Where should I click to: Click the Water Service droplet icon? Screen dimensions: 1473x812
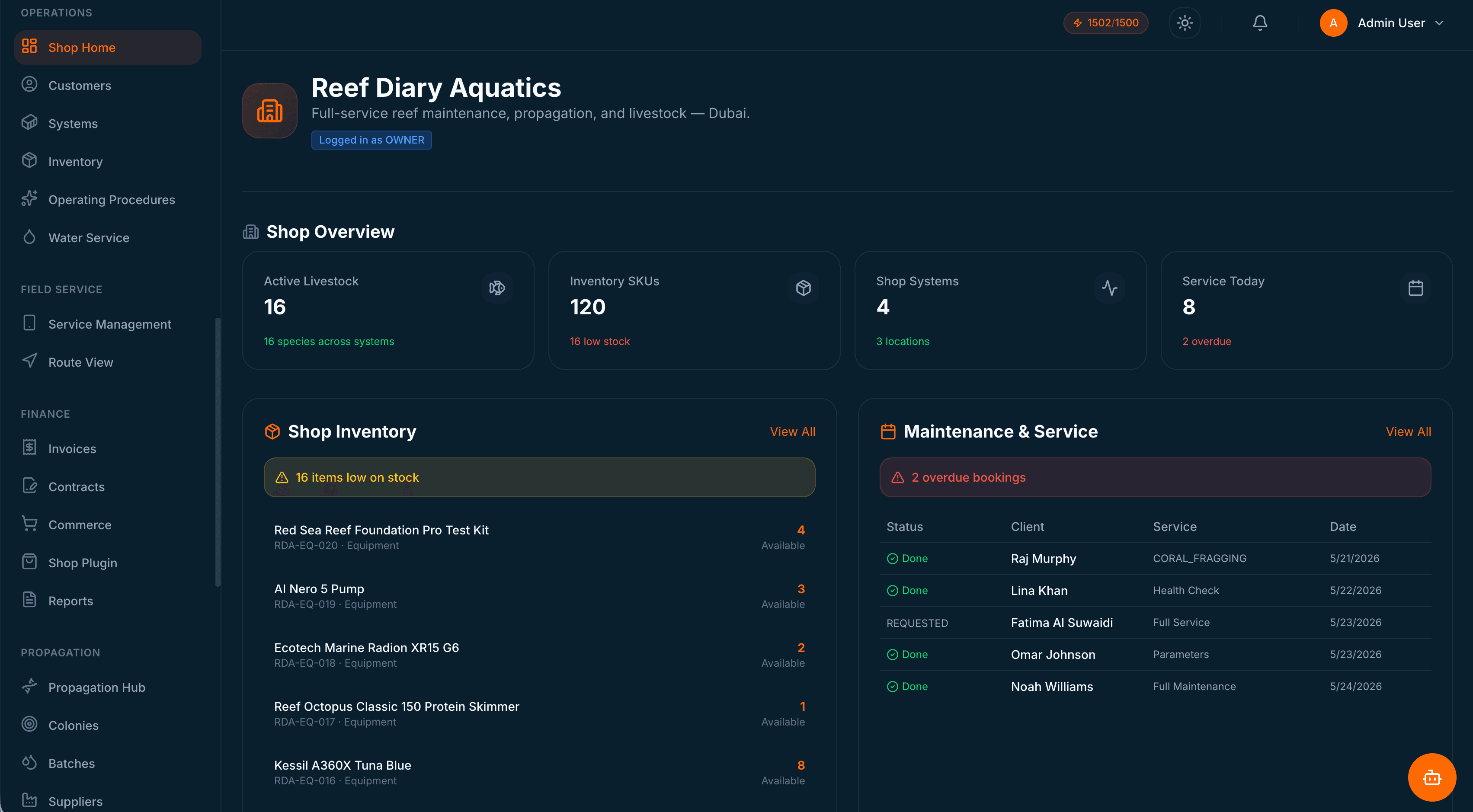29,237
